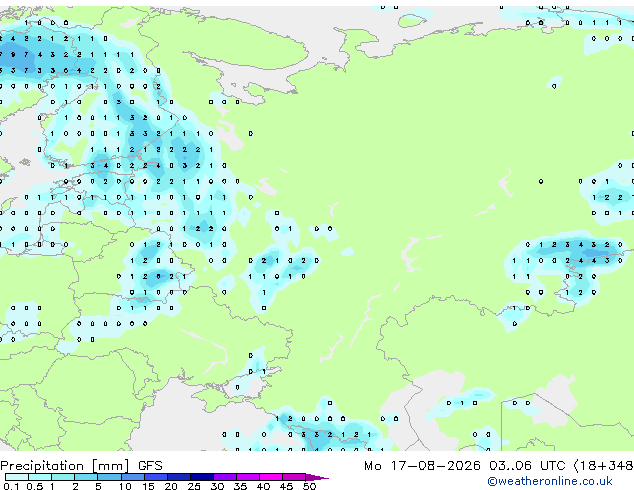Select the legend swatch between 20 and 25
Image resolution: width=634 pixels, height=490 pixels.
point(179,477)
